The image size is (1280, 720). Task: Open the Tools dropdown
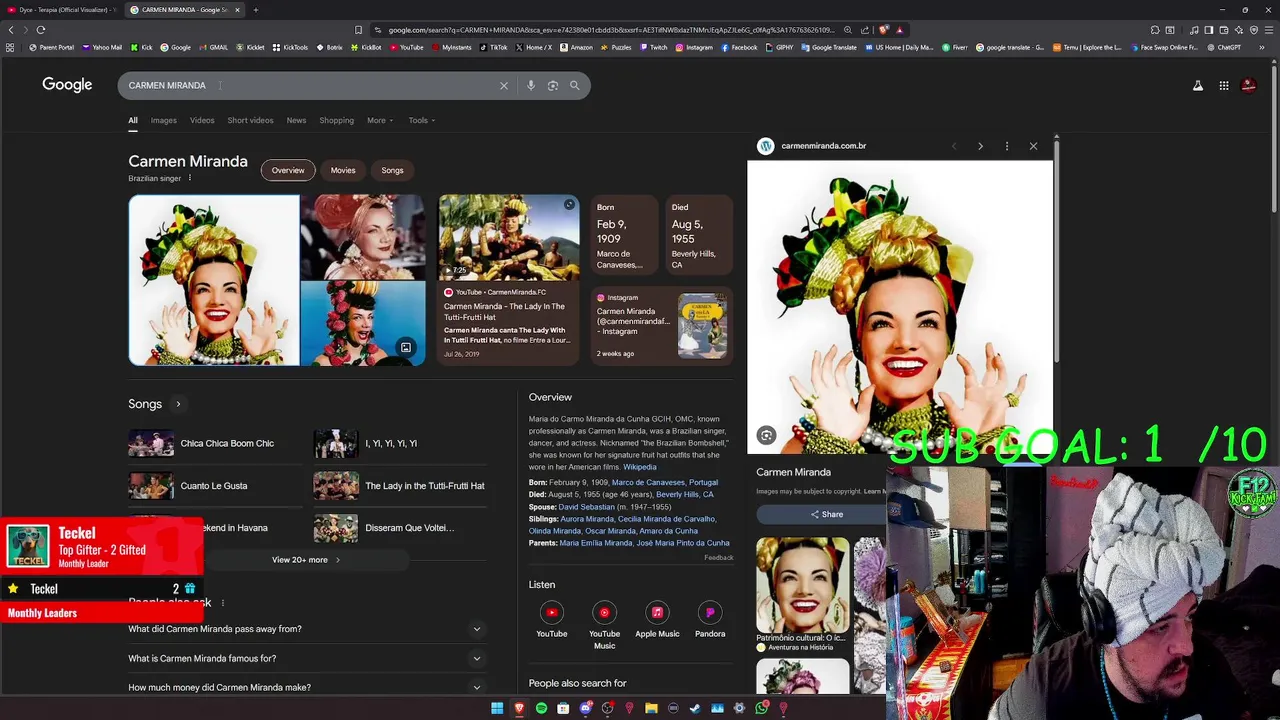click(x=422, y=120)
